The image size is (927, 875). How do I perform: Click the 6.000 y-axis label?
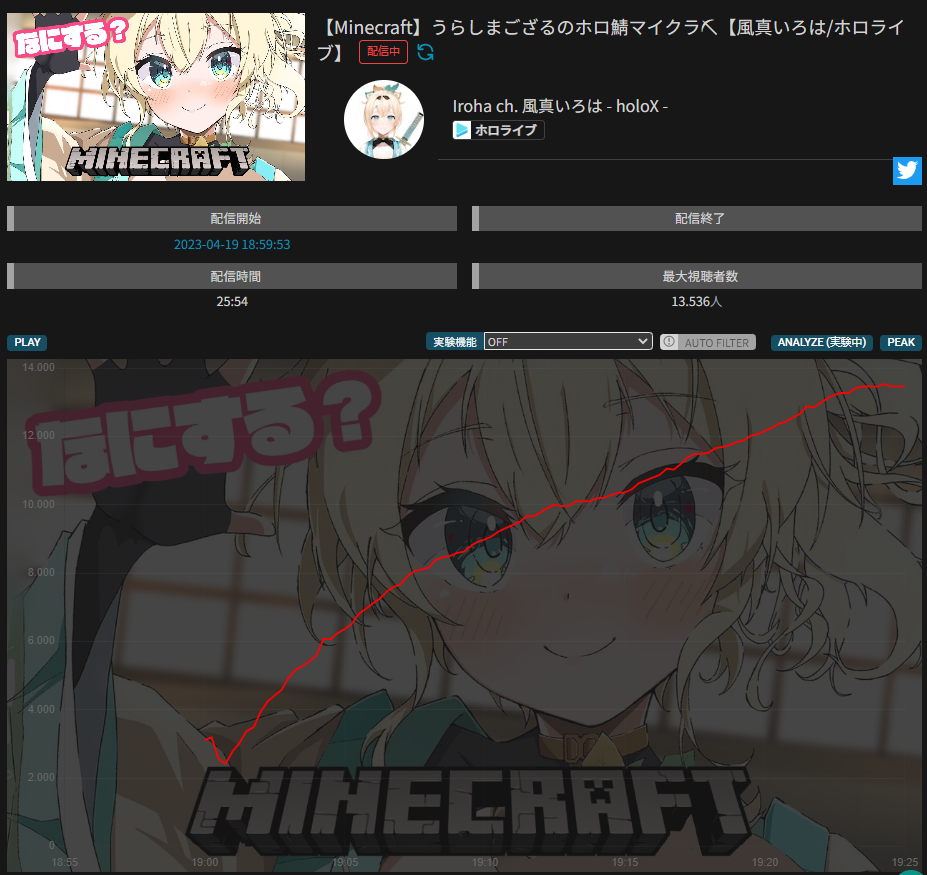point(41,640)
